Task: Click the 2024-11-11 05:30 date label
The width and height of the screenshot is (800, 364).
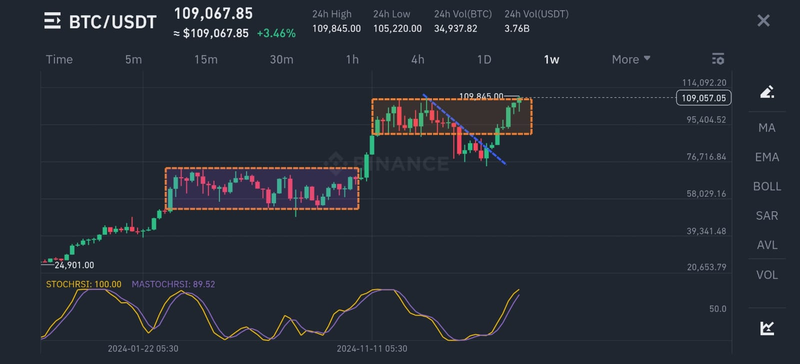Action: coord(372,349)
